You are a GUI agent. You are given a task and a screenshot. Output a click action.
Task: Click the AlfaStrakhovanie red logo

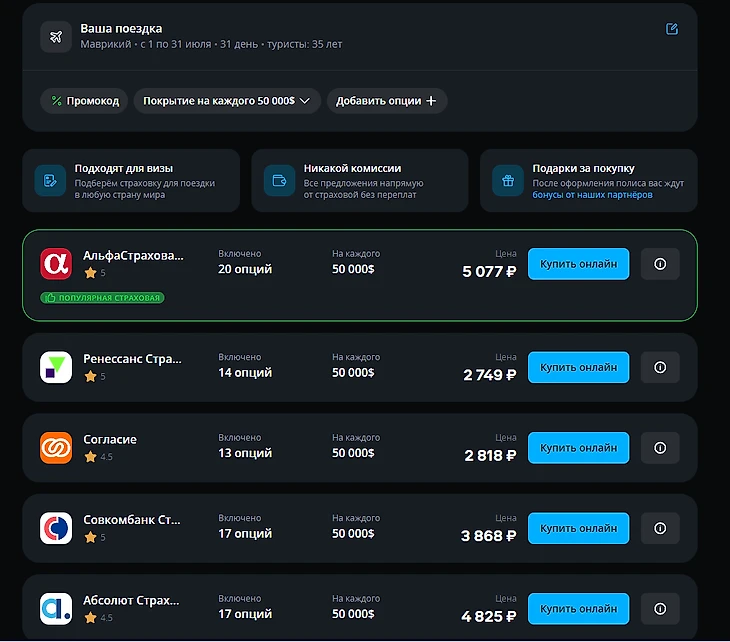click(56, 264)
